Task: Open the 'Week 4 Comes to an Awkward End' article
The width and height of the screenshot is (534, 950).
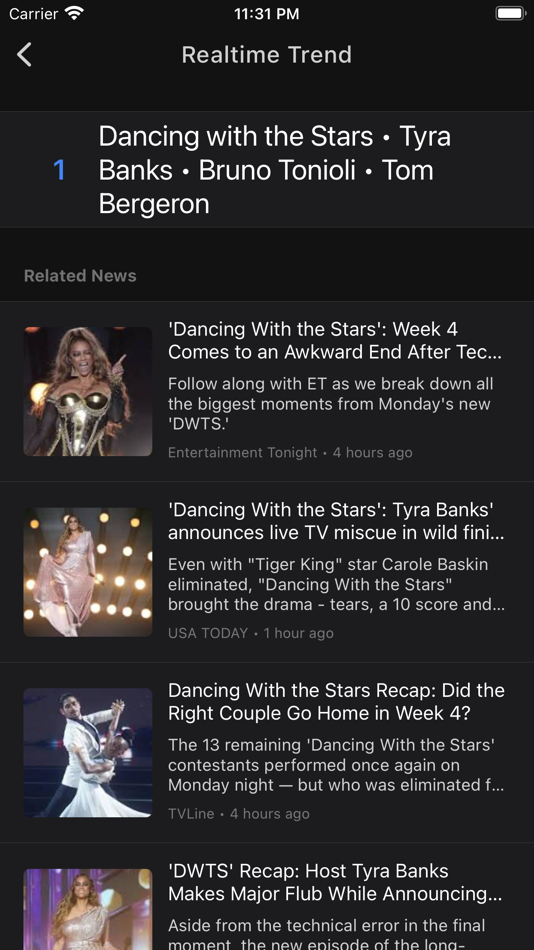Action: [x=335, y=340]
